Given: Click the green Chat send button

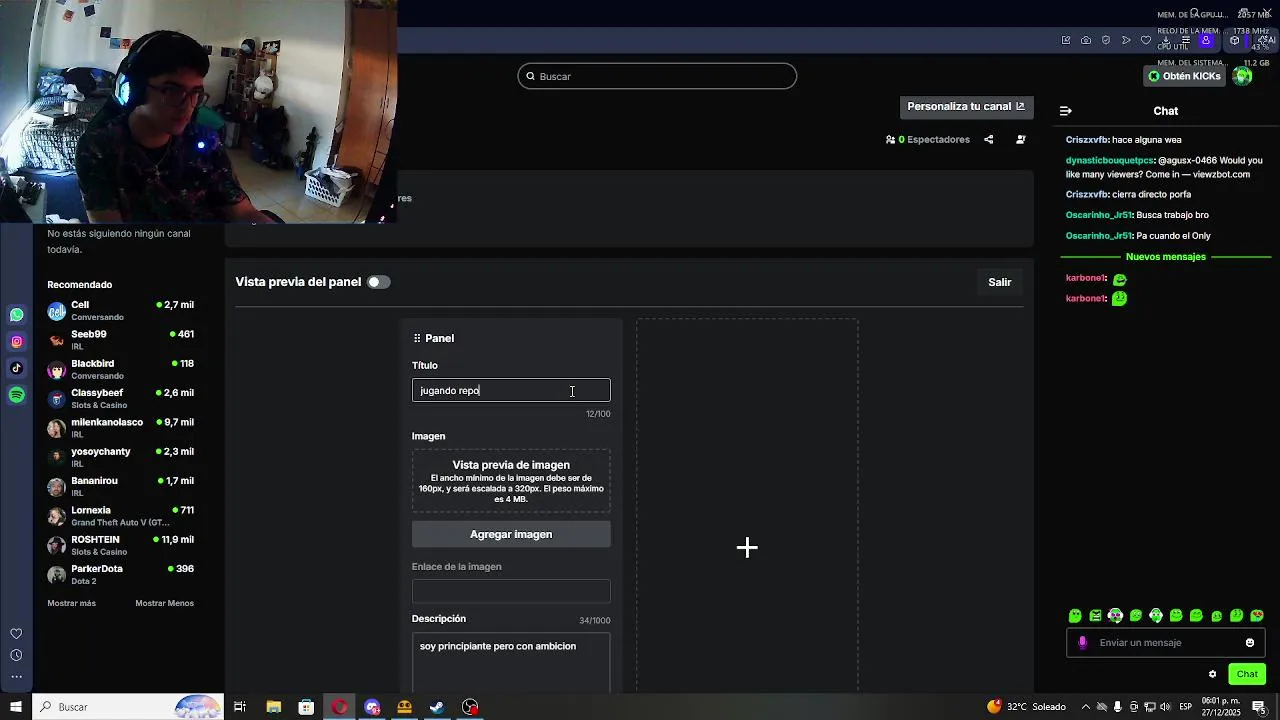Looking at the screenshot, I should pyautogui.click(x=1247, y=674).
